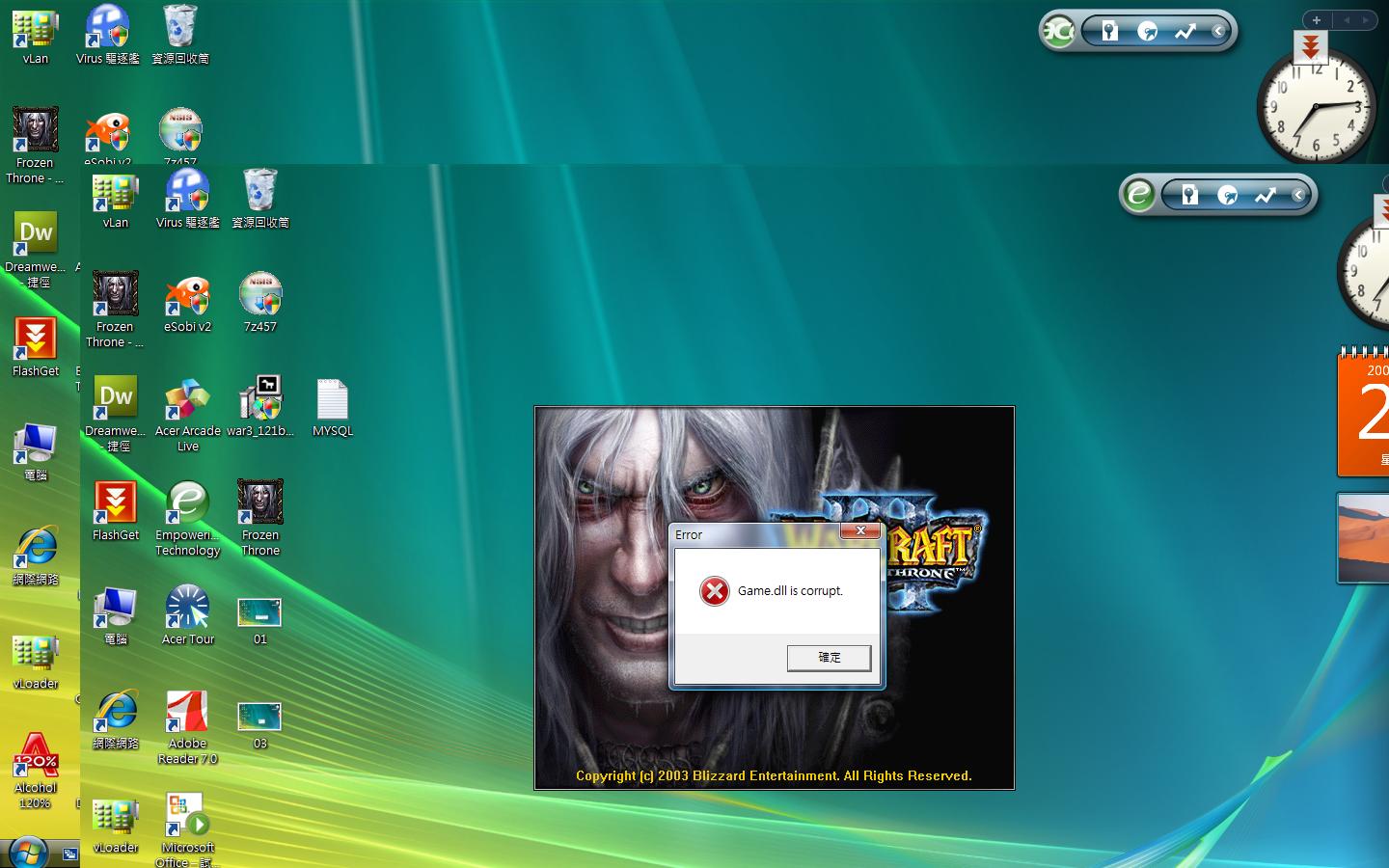This screenshot has height=868, width=1389.
Task: Launch Microsoft Office trial shortcut
Action: click(x=187, y=816)
